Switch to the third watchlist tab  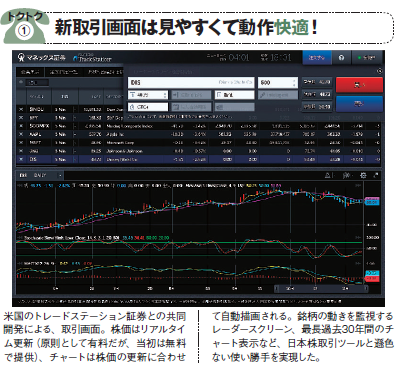104,72
